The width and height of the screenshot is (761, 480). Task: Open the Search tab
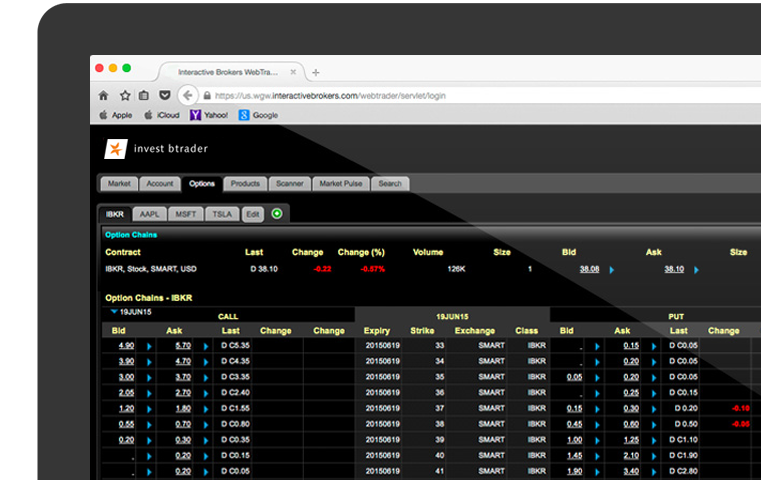390,183
